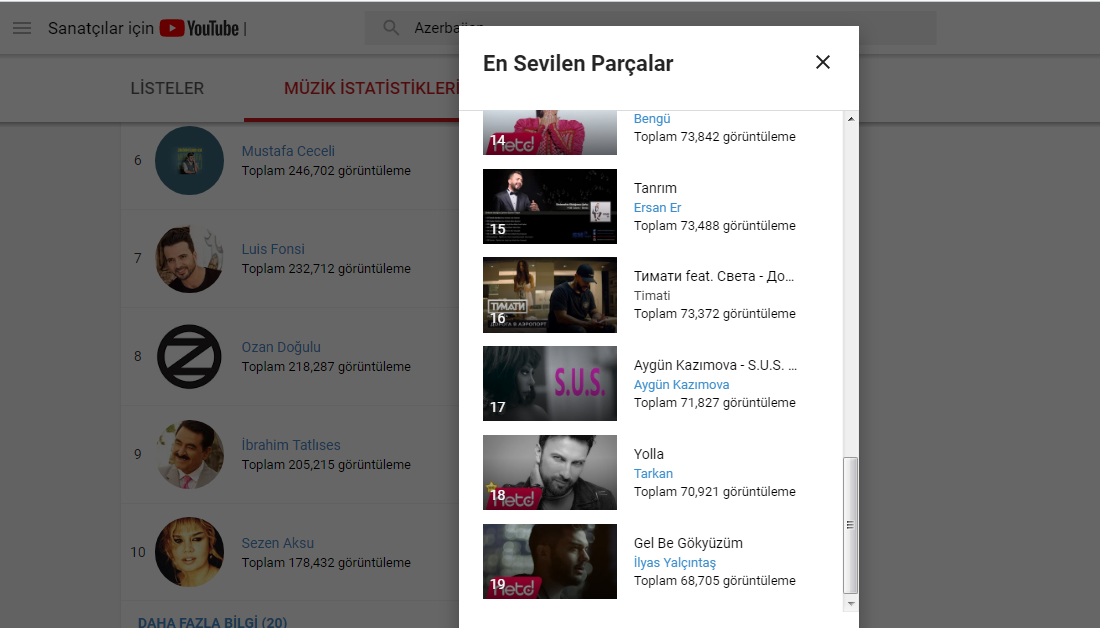Viewport: 1100px width, 628px height.
Task: Click the dialog scrollbar thumb
Action: pyautogui.click(x=850, y=526)
